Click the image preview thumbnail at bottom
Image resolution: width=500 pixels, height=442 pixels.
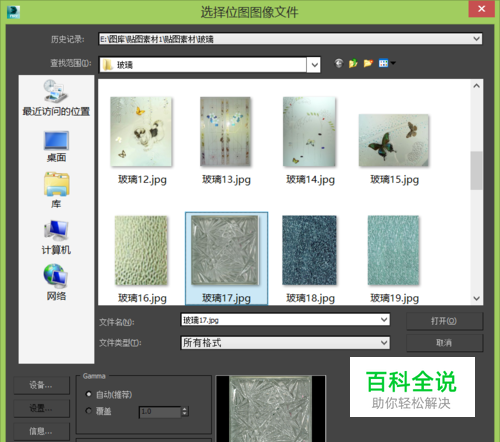click(271, 409)
